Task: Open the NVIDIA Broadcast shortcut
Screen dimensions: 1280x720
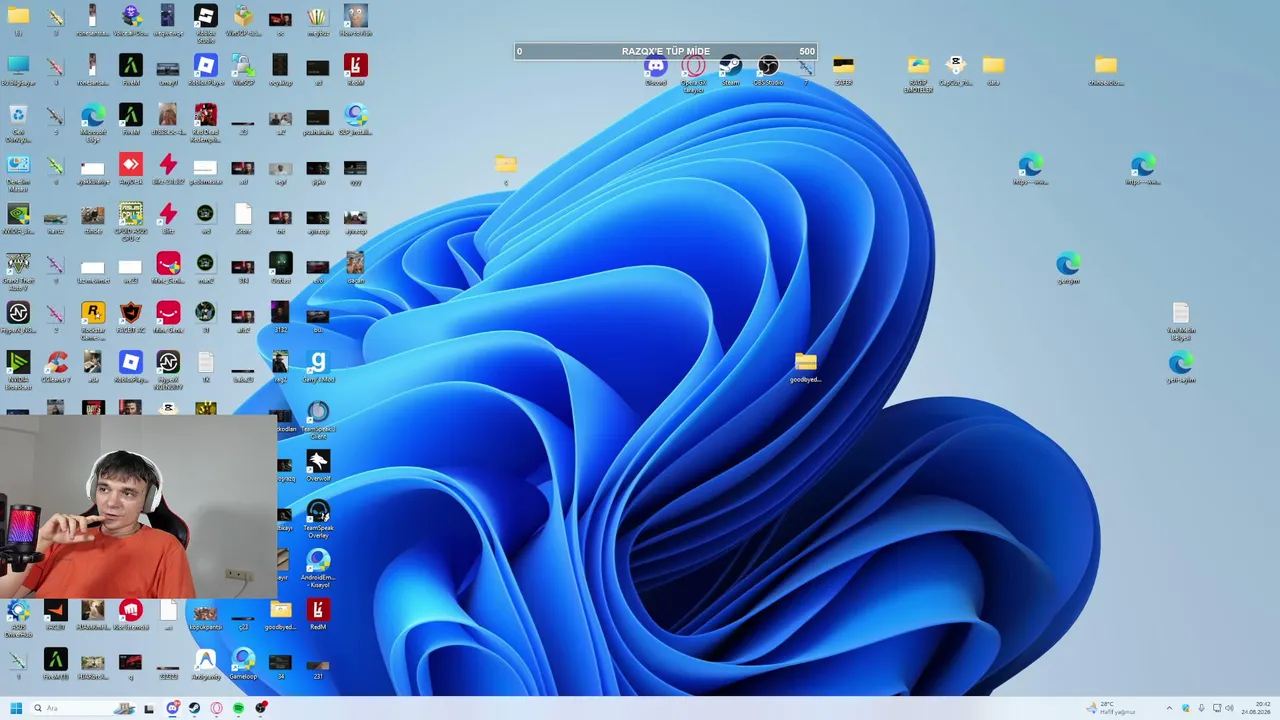Action: click(x=18, y=369)
